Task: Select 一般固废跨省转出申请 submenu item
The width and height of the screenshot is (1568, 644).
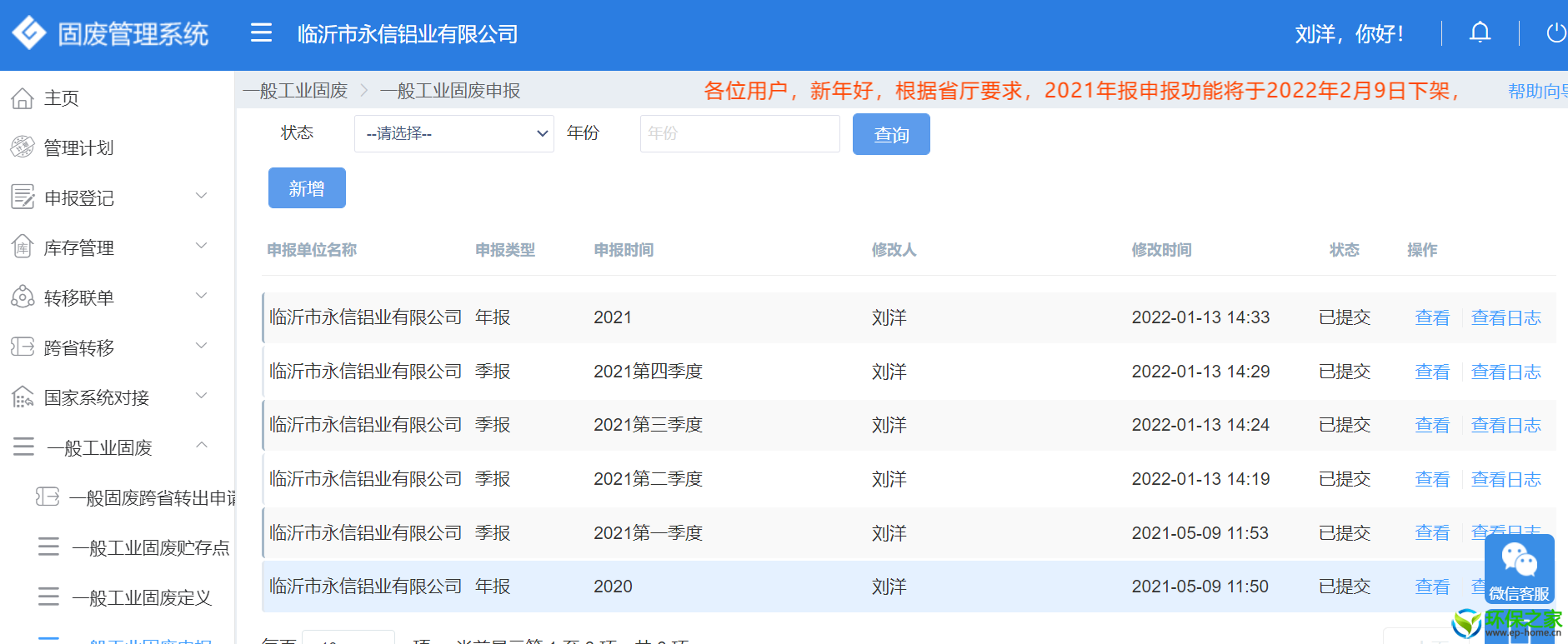Action: click(153, 498)
